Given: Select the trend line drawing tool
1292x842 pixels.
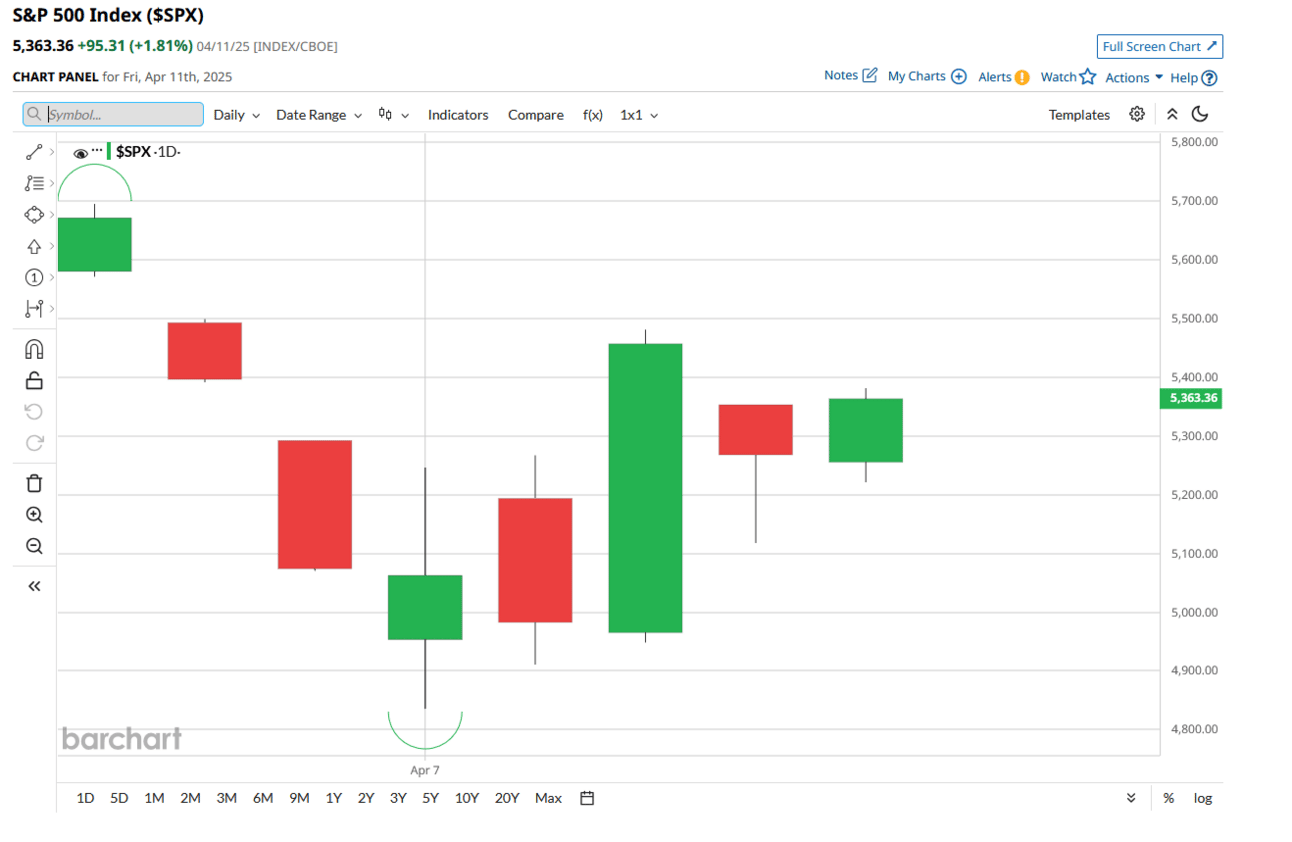Looking at the screenshot, I should point(34,152).
